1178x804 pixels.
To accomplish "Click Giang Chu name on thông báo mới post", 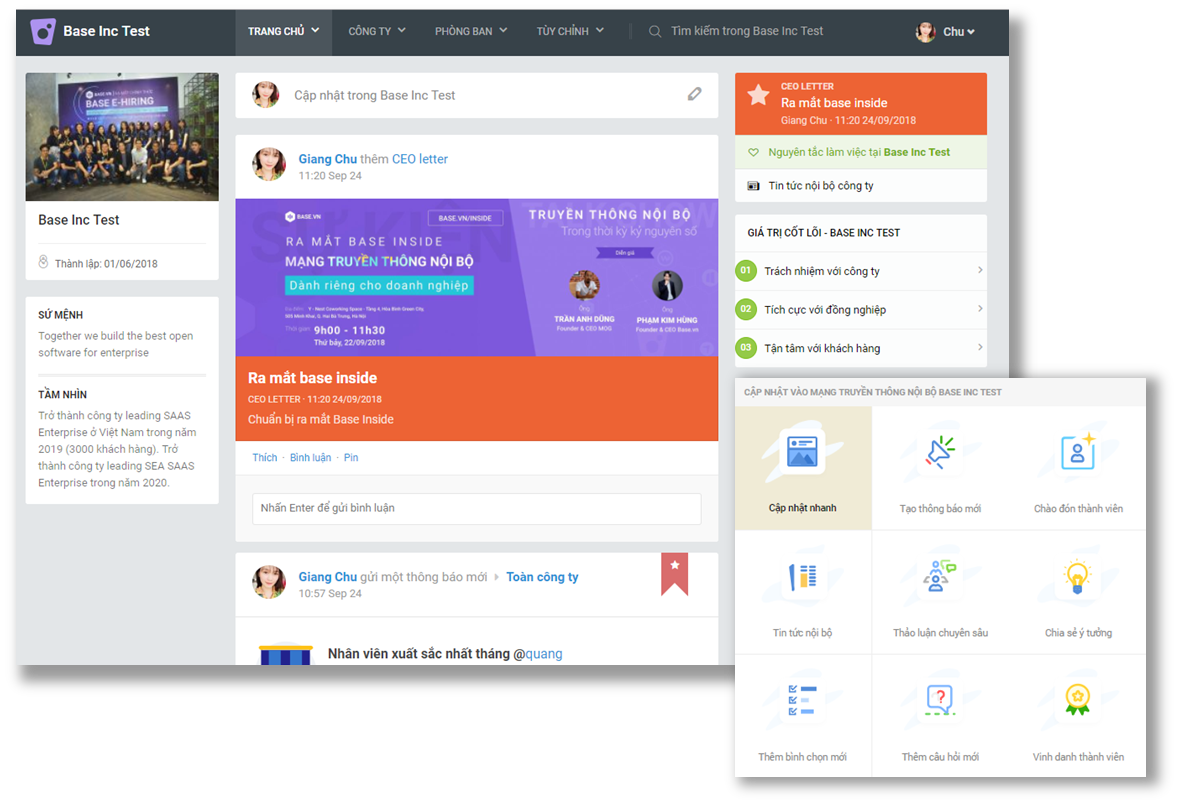I will pyautogui.click(x=328, y=576).
